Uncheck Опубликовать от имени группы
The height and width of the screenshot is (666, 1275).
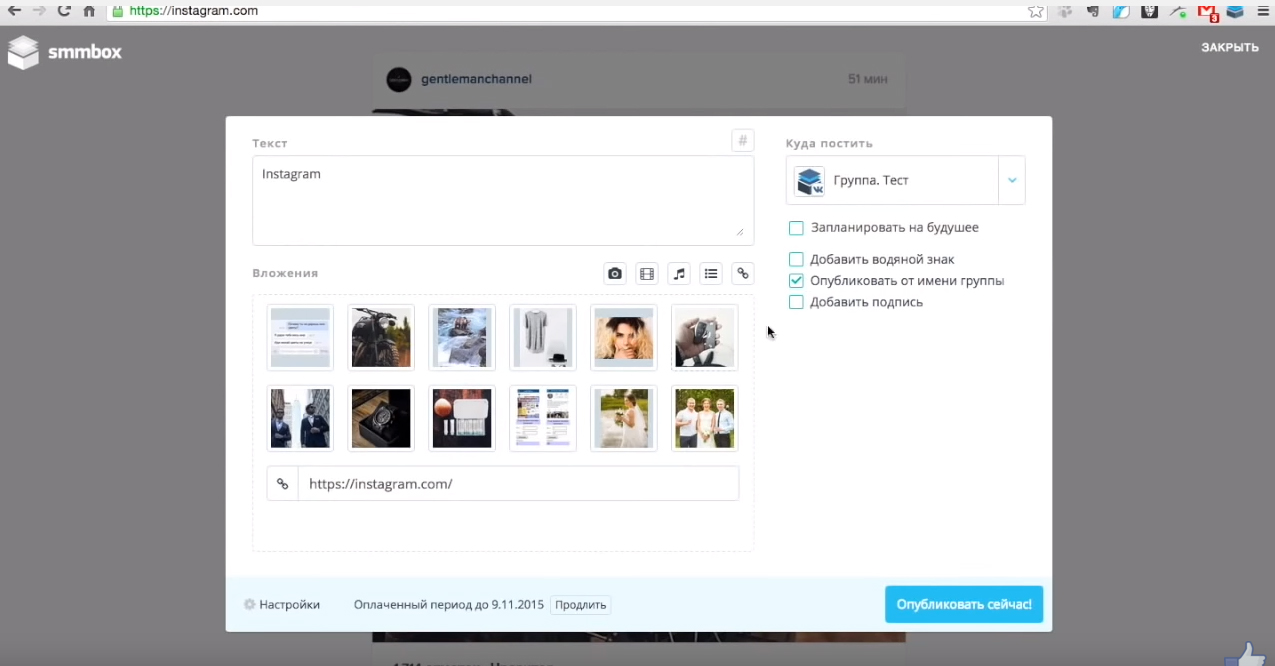pyautogui.click(x=796, y=281)
